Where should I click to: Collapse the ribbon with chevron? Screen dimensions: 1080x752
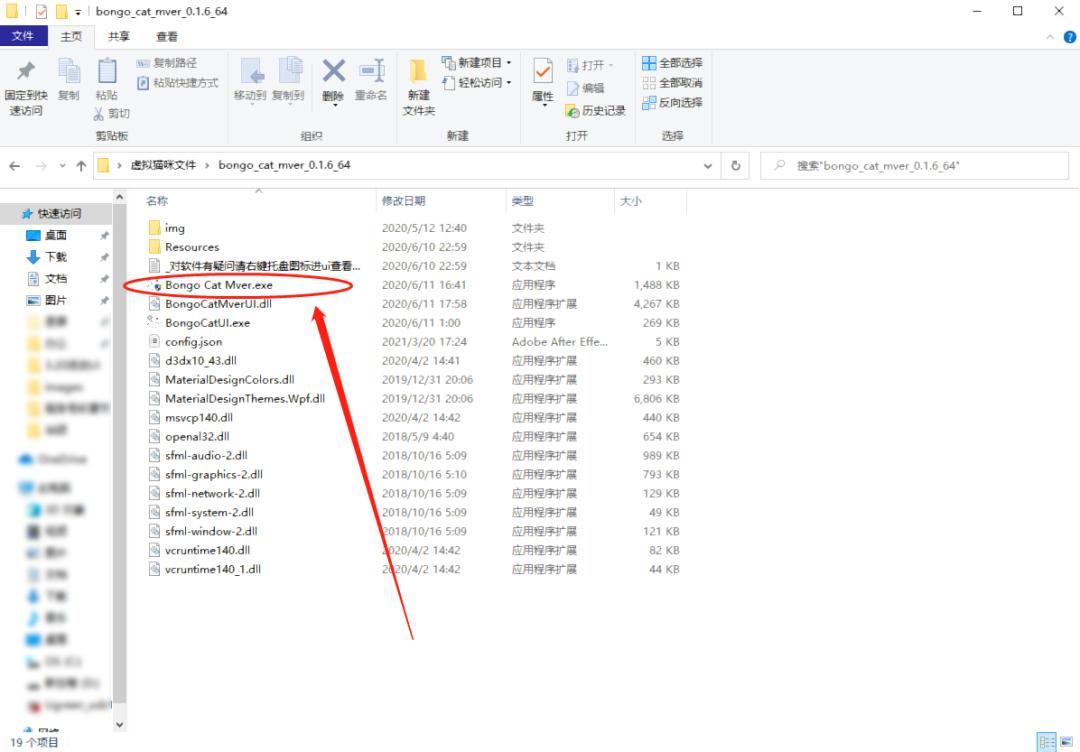tap(1050, 36)
